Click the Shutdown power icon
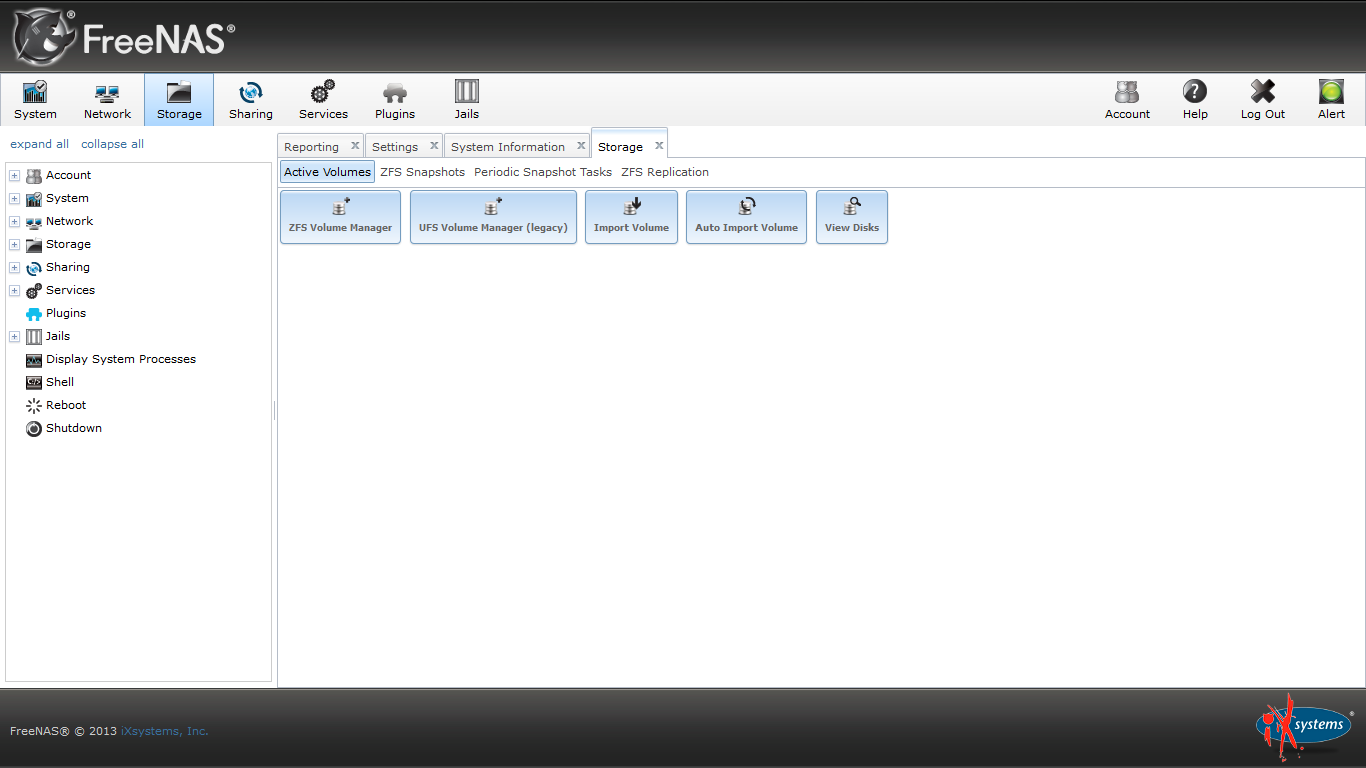 click(x=34, y=429)
